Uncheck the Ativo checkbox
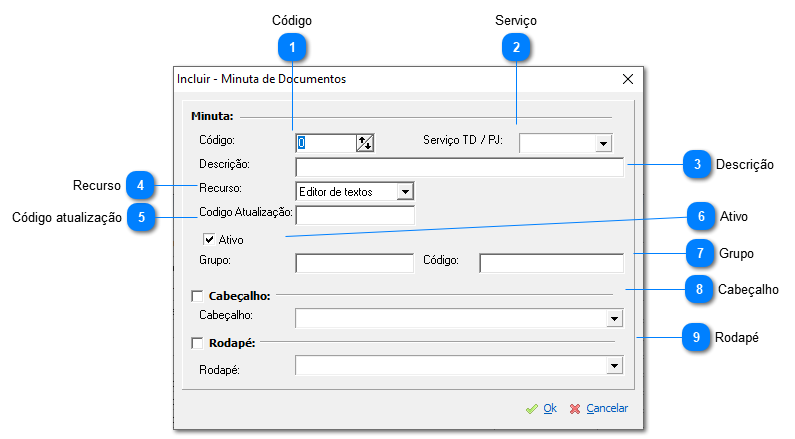The width and height of the screenshot is (795, 439). click(209, 240)
